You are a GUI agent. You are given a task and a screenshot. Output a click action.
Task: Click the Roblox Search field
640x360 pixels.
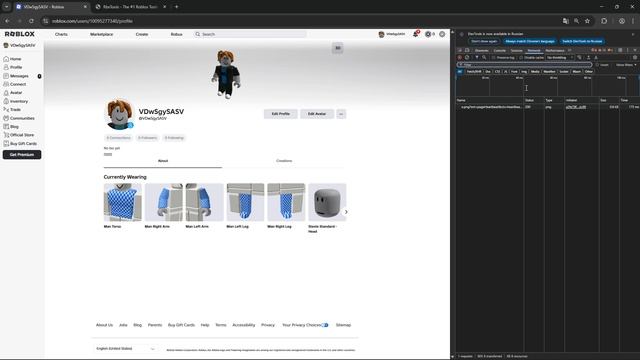click(x=250, y=34)
